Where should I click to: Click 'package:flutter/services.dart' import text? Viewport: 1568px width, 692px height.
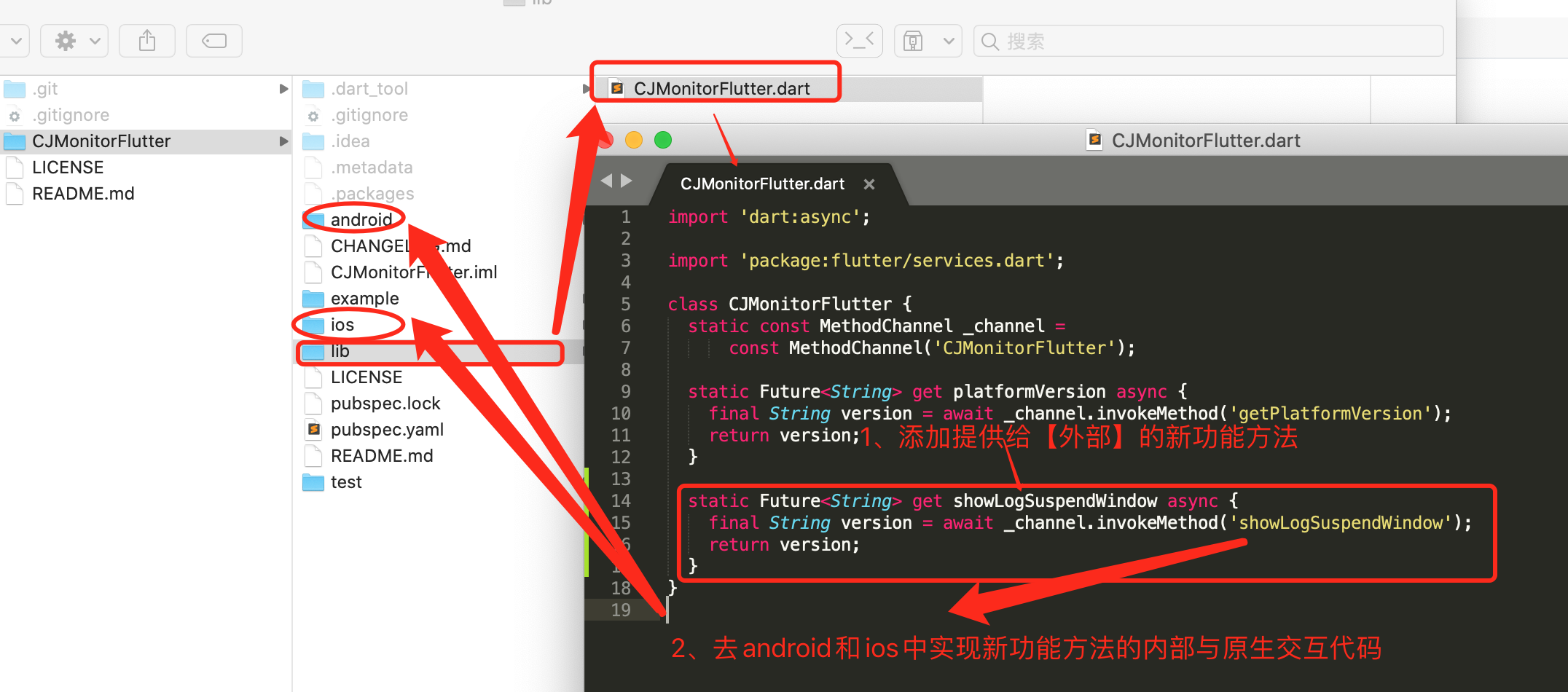897,261
